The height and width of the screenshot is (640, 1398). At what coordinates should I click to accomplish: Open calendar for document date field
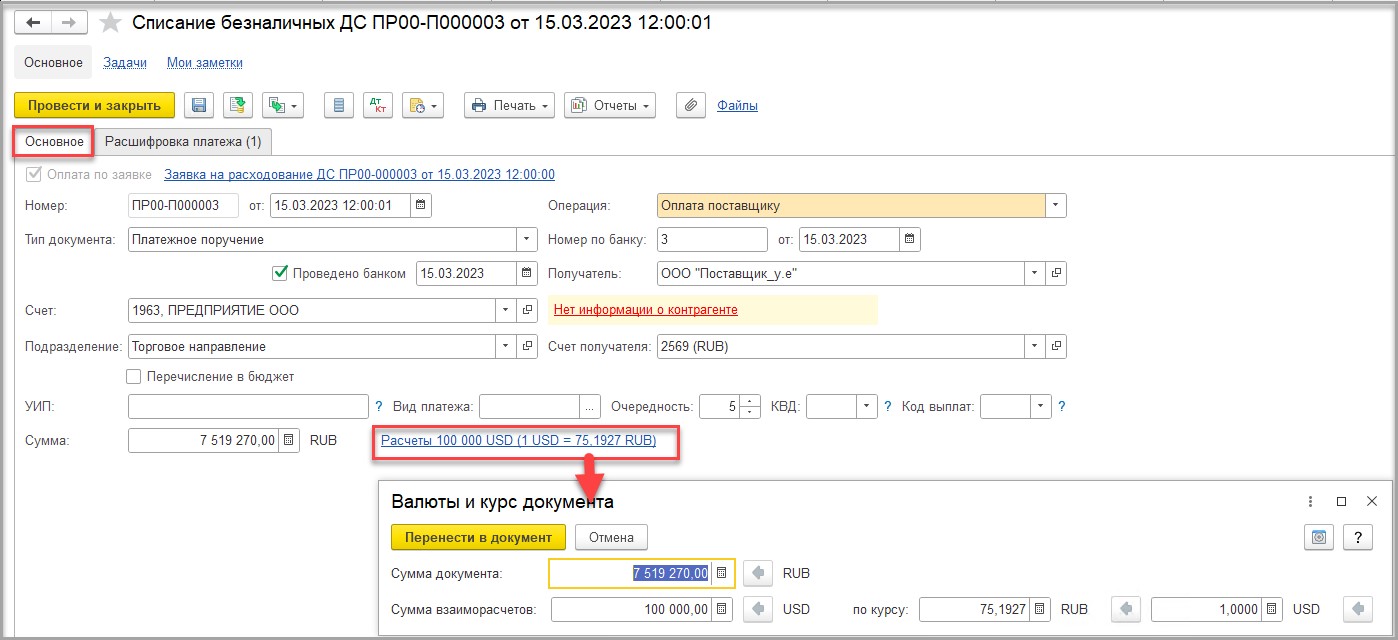coord(420,206)
